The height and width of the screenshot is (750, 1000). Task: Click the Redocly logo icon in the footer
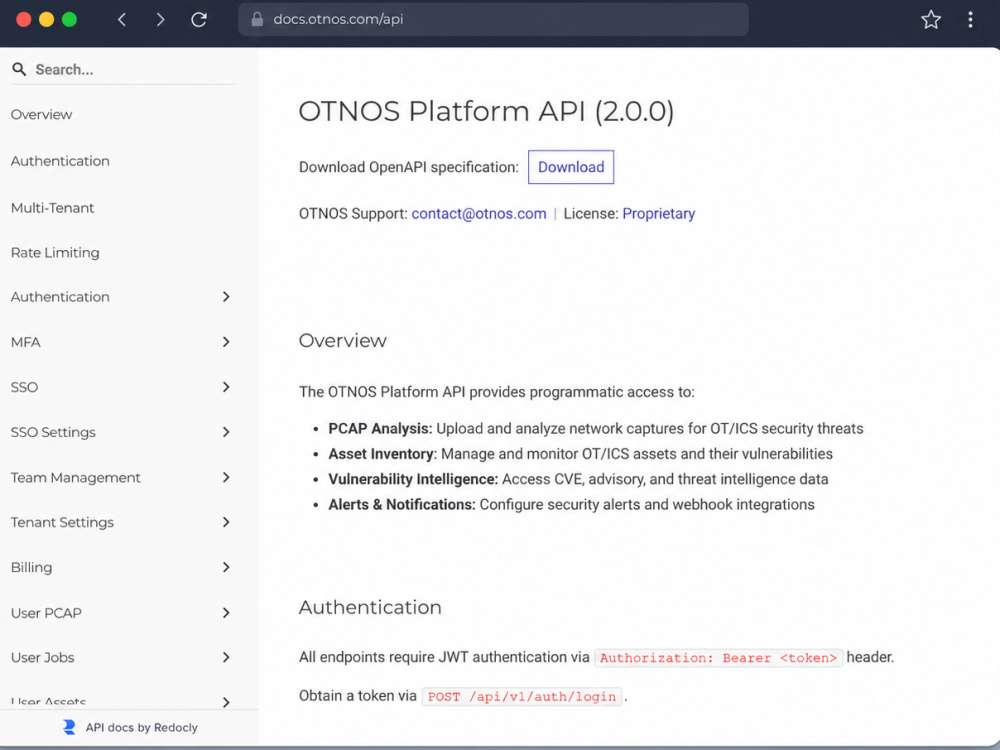tap(69, 727)
